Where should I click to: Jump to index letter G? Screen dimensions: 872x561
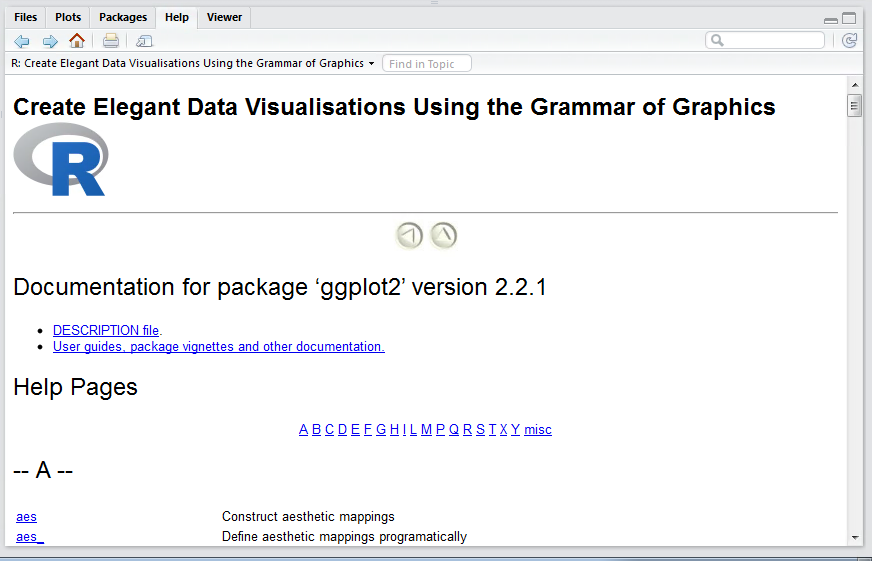coord(381,429)
